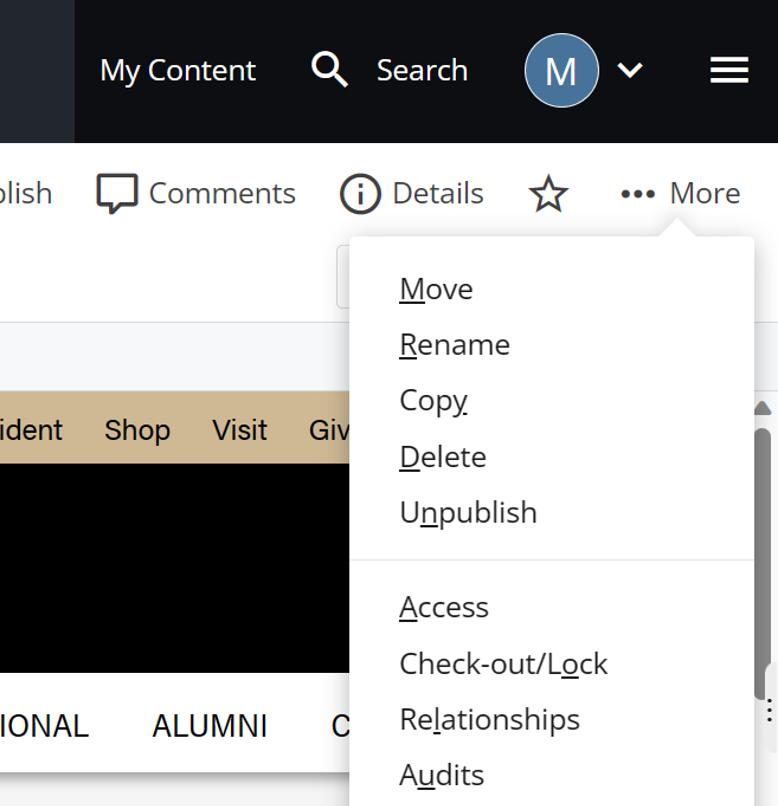Image resolution: width=778 pixels, height=806 pixels.
Task: Click the magnifying glass search icon
Action: (x=329, y=70)
